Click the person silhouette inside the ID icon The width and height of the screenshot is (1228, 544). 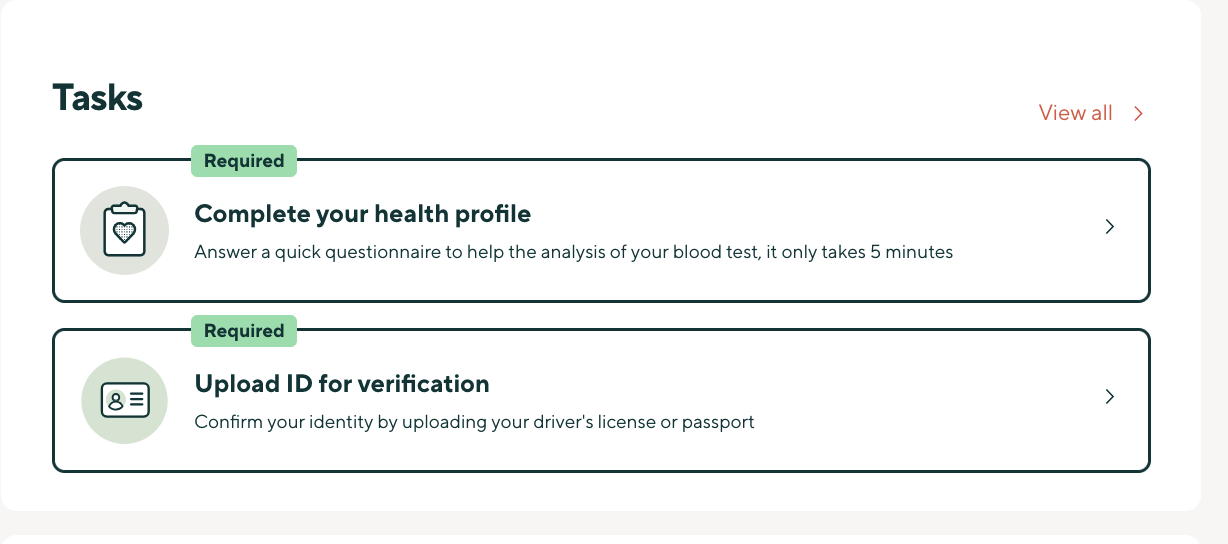click(x=116, y=400)
